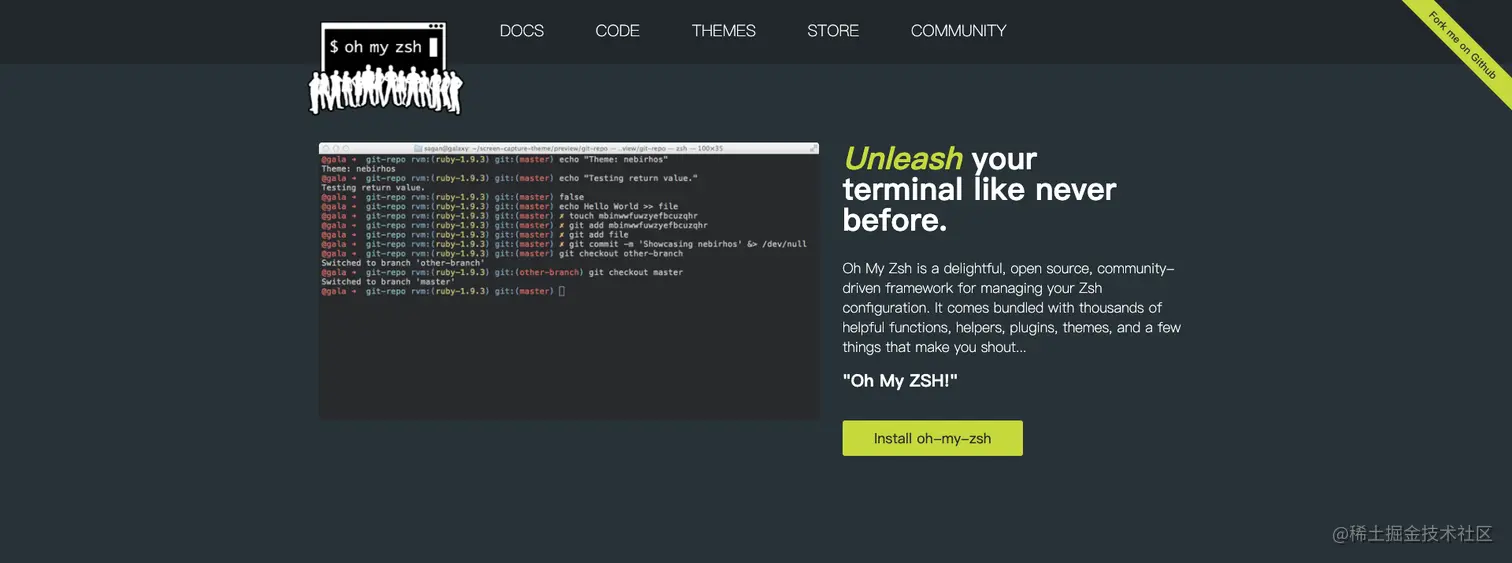Click the "Oh My ZSH!" quote text
1512x563 pixels.
tap(900, 381)
